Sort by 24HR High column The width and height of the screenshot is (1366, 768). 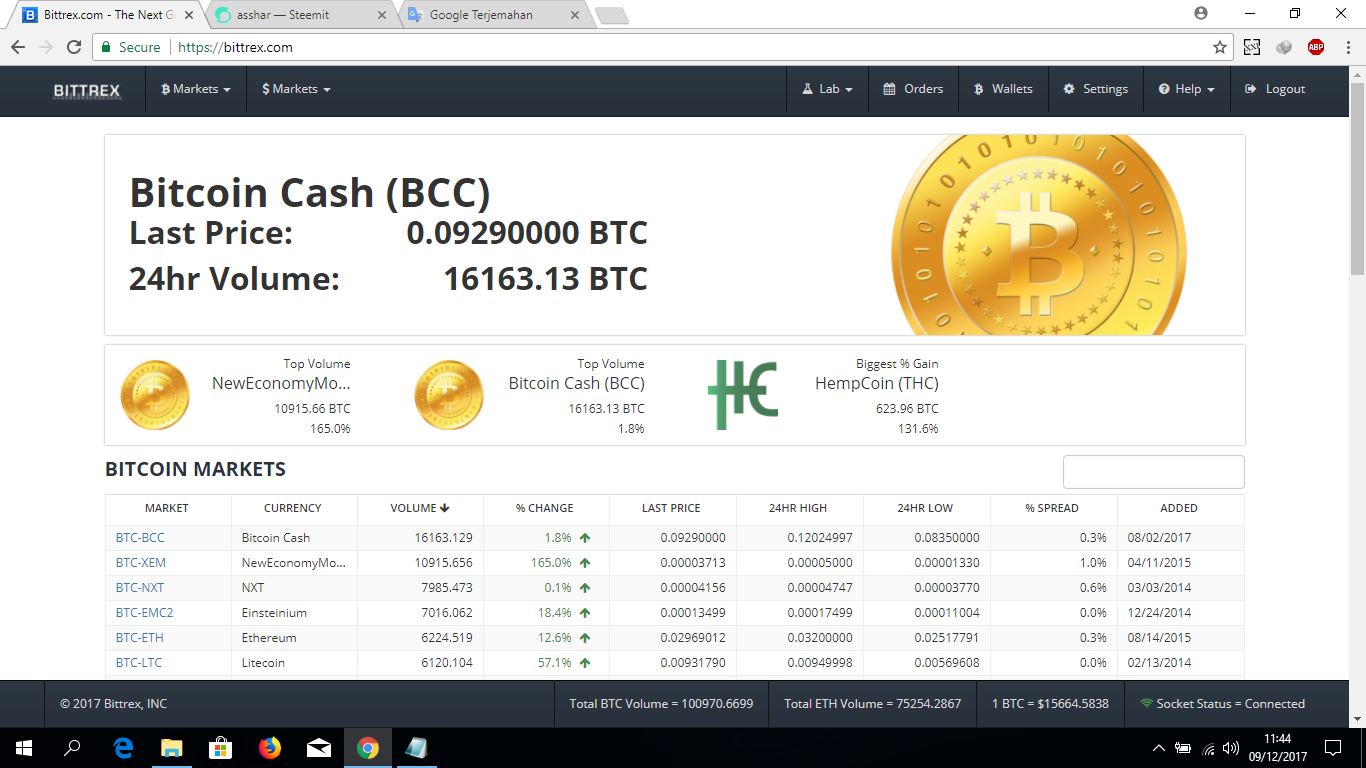point(798,508)
